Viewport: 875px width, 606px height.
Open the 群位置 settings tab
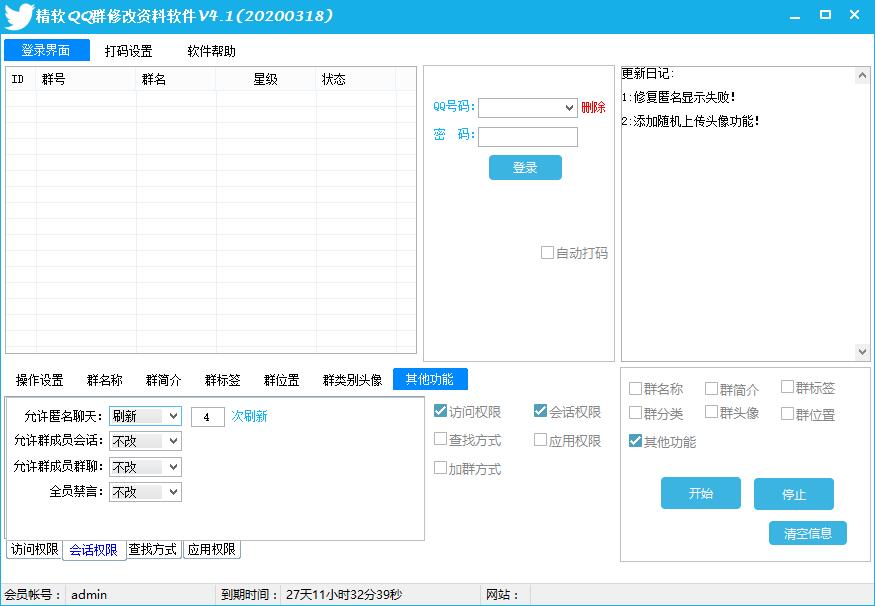[281, 381]
